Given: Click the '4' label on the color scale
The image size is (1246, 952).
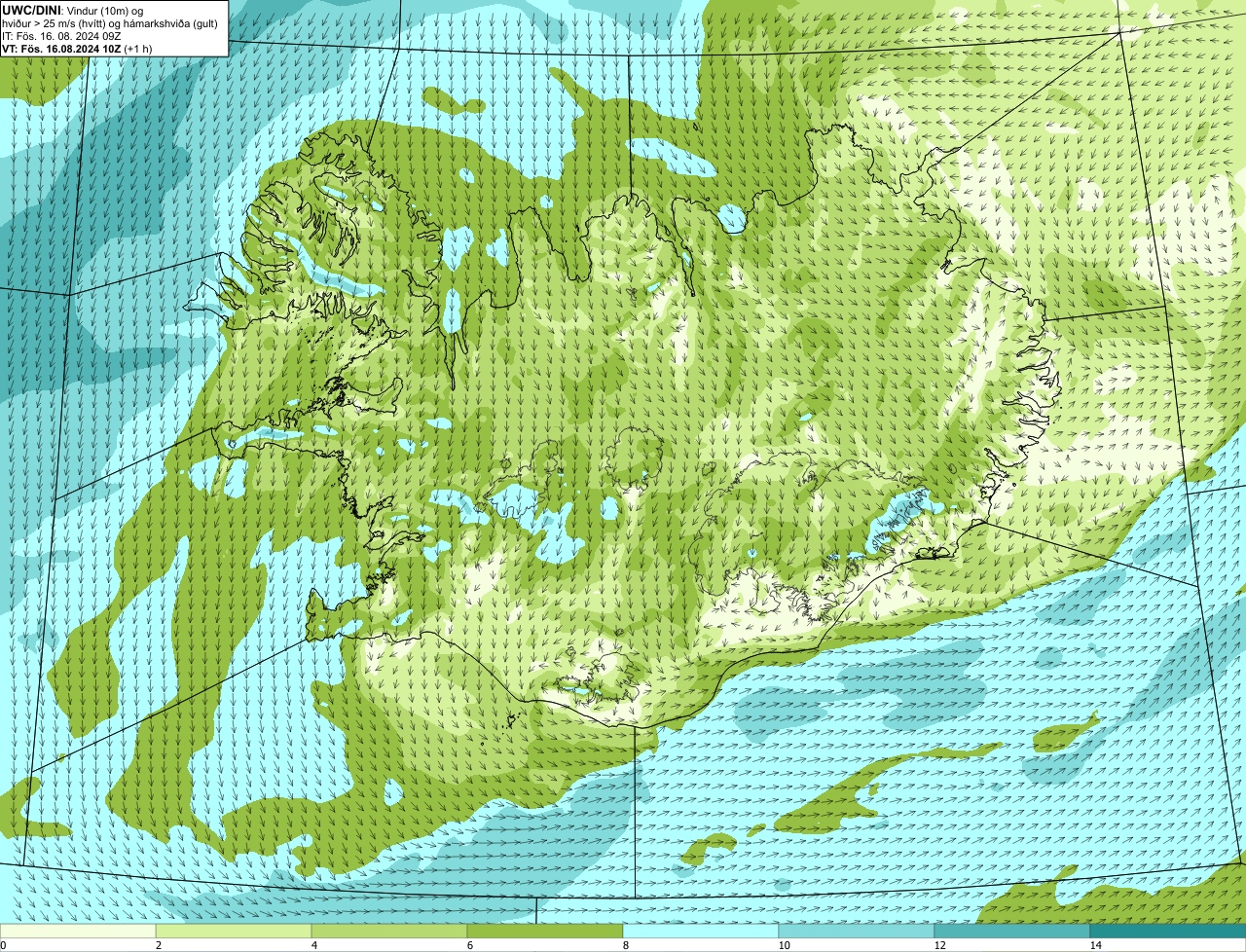Looking at the screenshot, I should pos(314,945).
